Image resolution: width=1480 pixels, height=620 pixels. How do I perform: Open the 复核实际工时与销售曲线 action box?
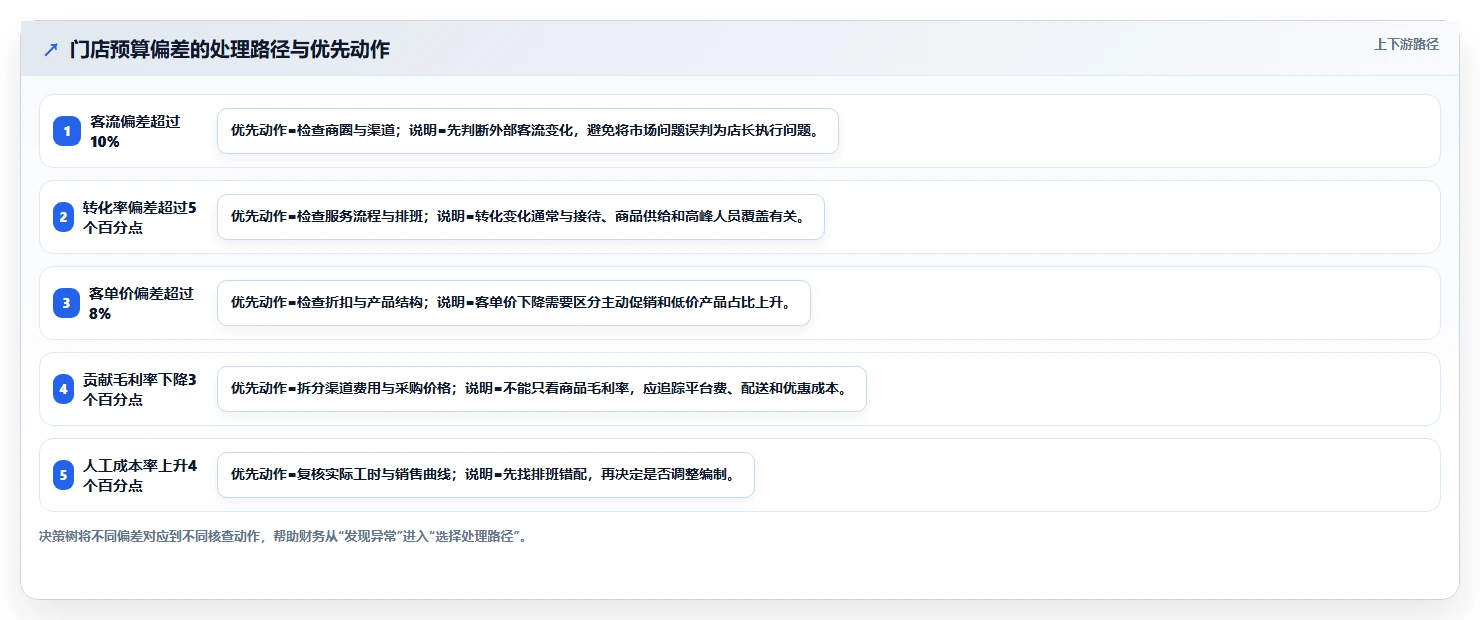pos(485,475)
